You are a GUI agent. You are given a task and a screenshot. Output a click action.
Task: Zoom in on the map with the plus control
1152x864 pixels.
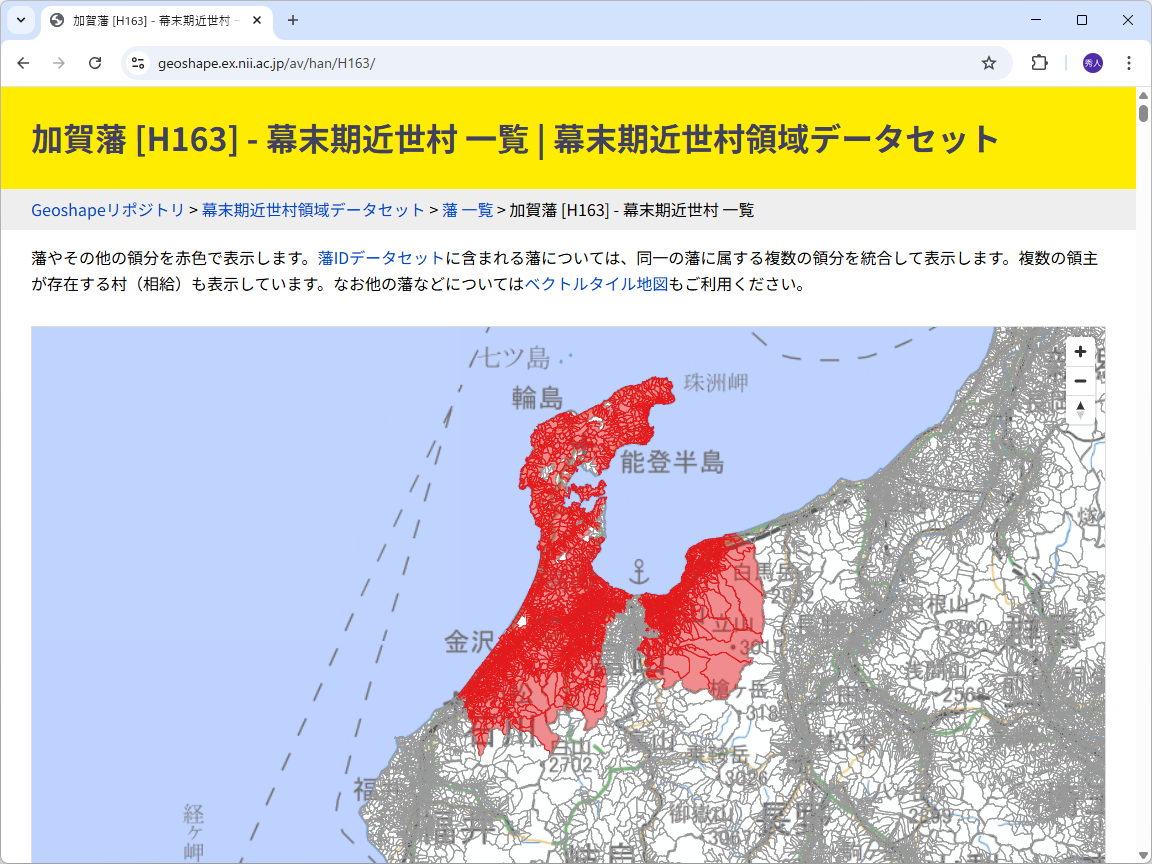(x=1080, y=352)
